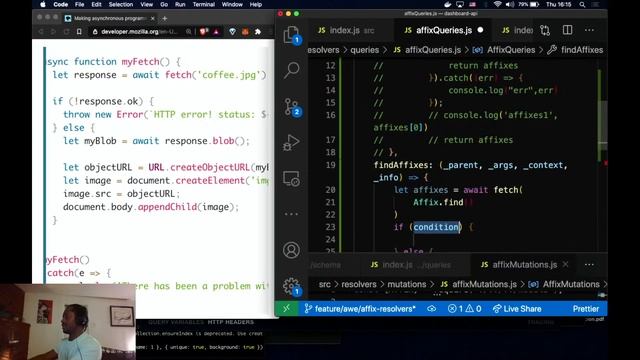Viewport: 640px width, 360px height.
Task: Start Live Share from the status bar
Action: point(517,309)
